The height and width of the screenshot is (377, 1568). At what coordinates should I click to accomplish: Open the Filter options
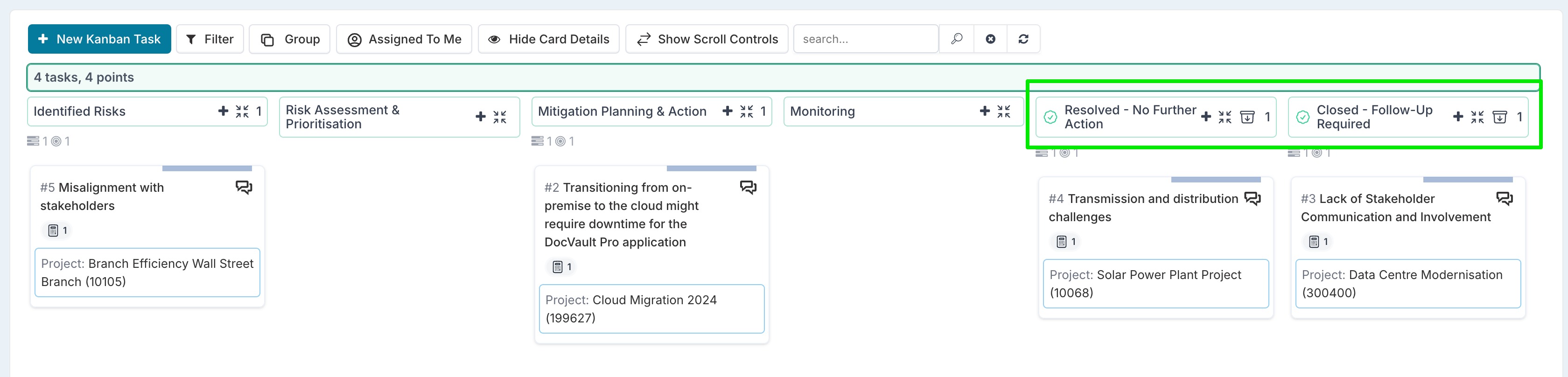[x=210, y=39]
